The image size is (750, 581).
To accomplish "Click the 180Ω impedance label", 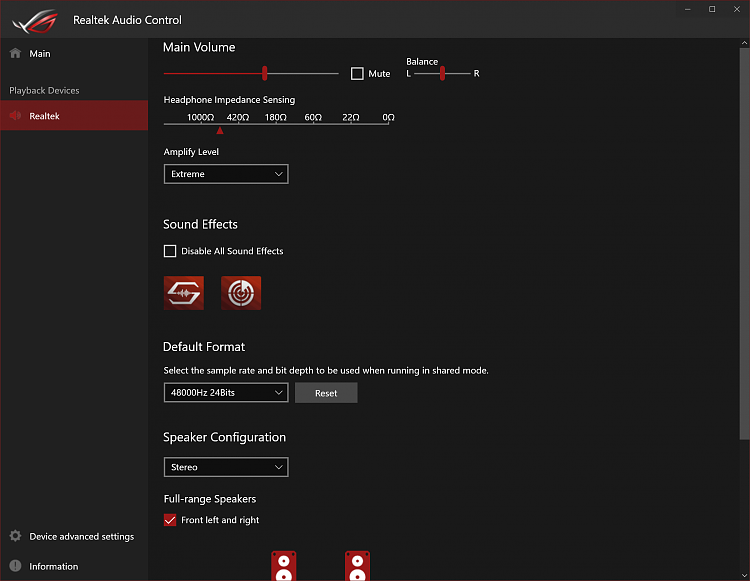I will (x=276, y=118).
